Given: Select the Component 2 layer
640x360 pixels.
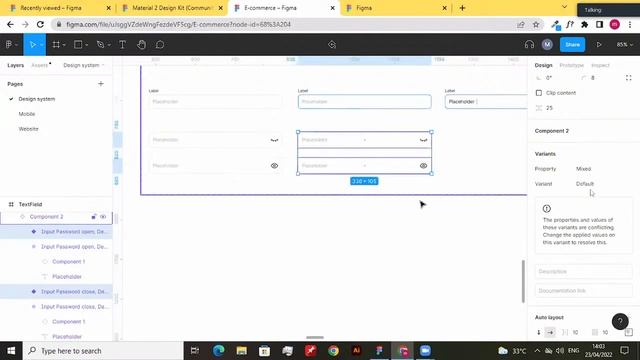Looking at the screenshot, I should click(46, 217).
